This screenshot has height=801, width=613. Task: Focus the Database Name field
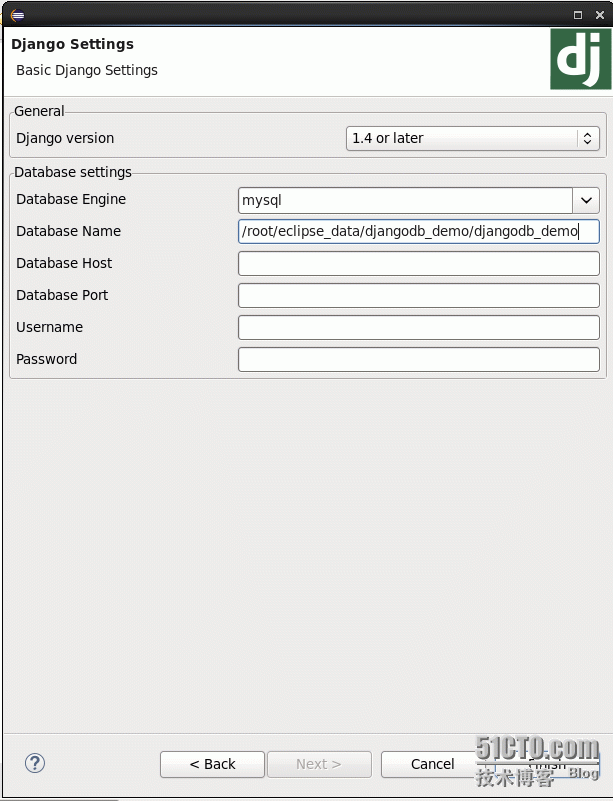pyautogui.click(x=418, y=231)
